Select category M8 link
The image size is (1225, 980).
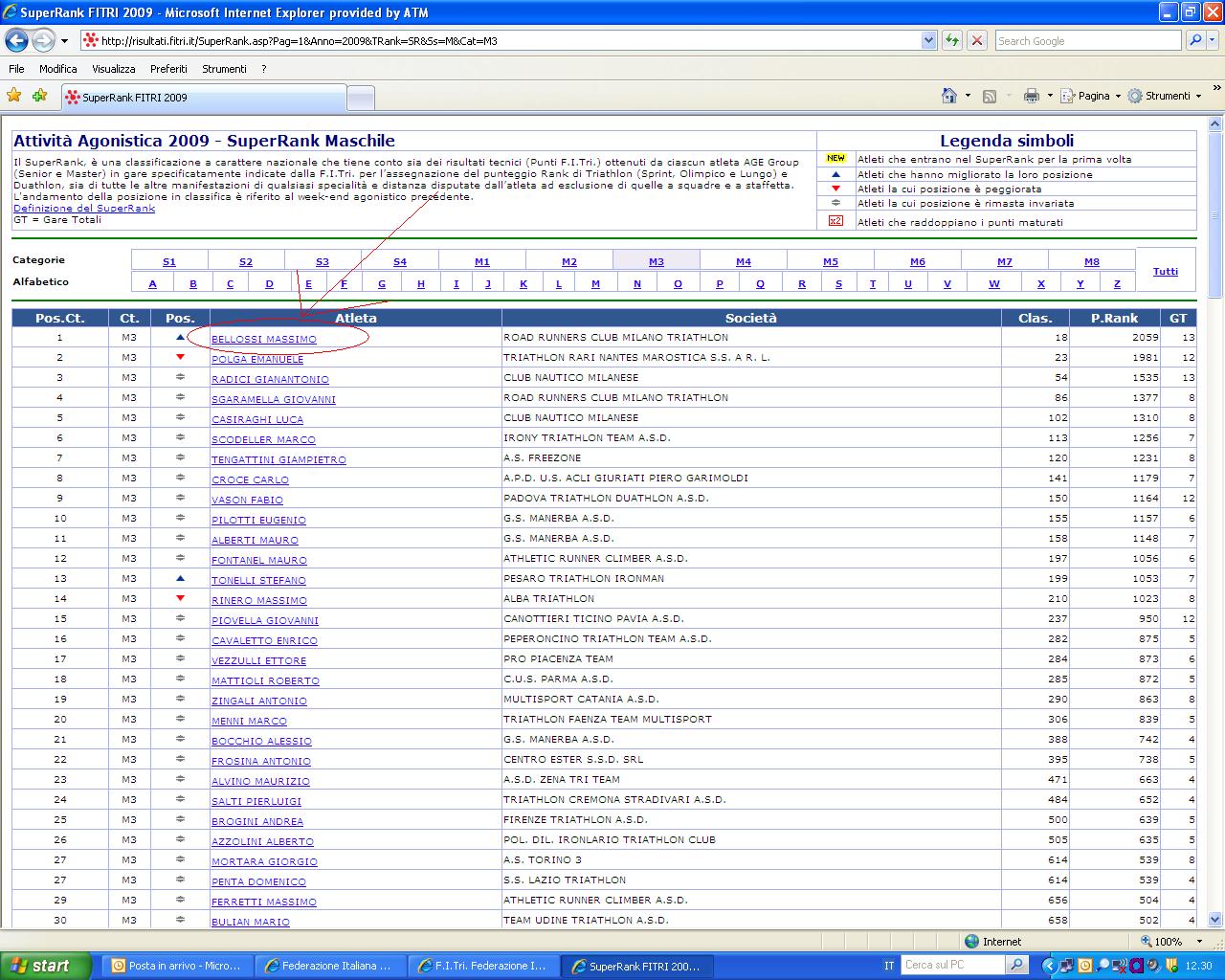[1092, 261]
